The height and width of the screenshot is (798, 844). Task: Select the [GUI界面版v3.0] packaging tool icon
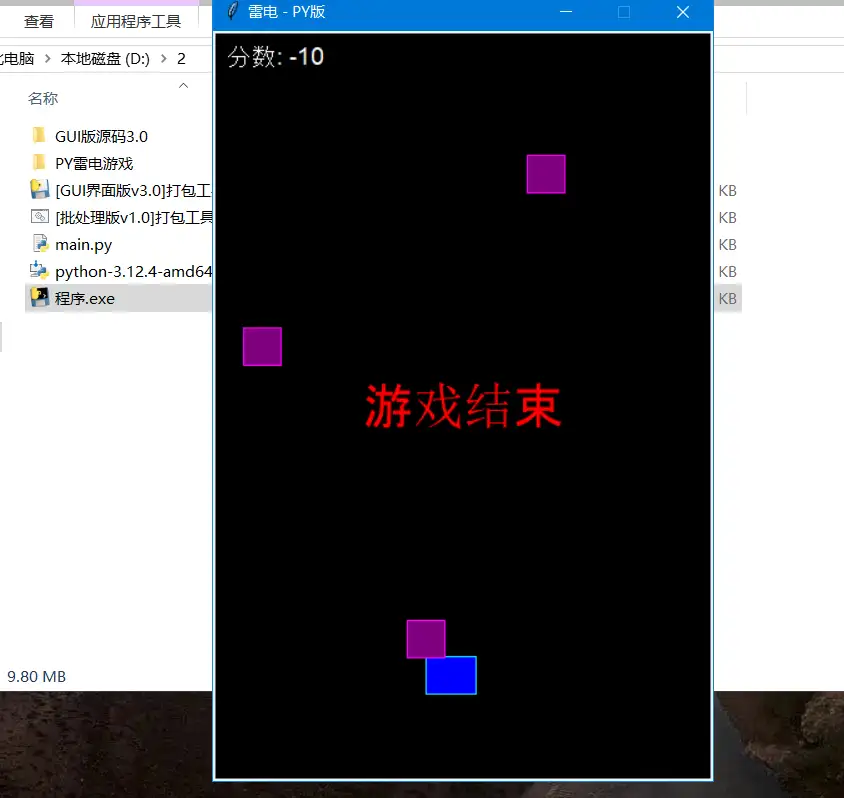40,189
